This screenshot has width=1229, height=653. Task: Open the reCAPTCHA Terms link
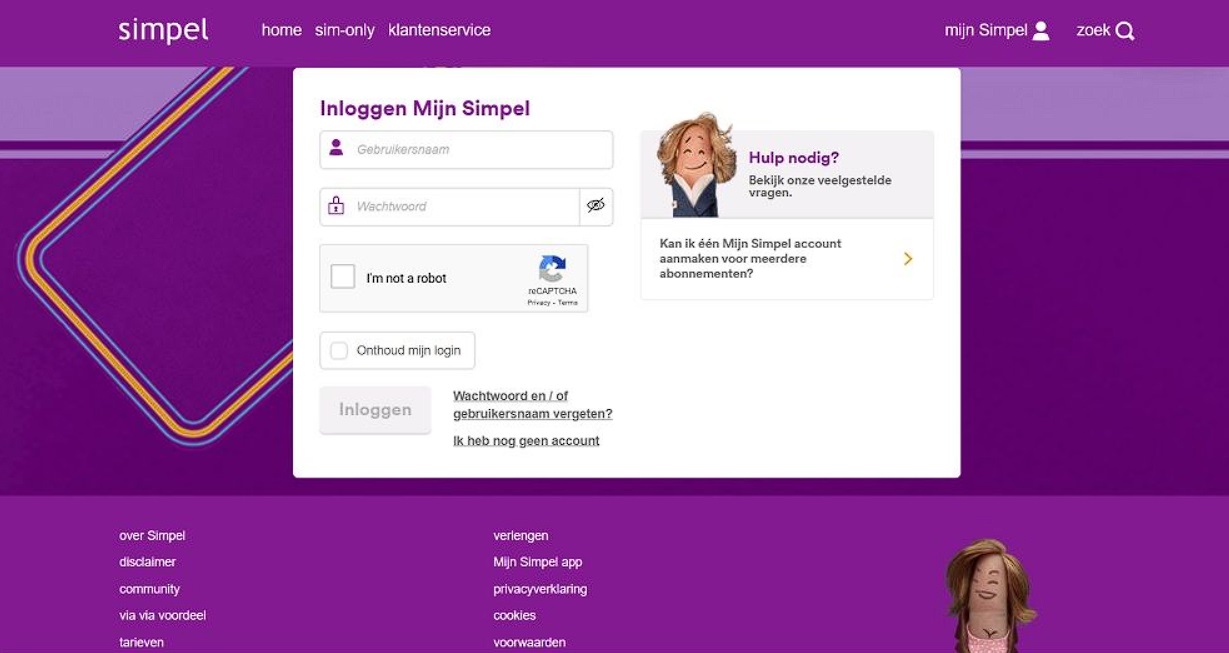567,302
